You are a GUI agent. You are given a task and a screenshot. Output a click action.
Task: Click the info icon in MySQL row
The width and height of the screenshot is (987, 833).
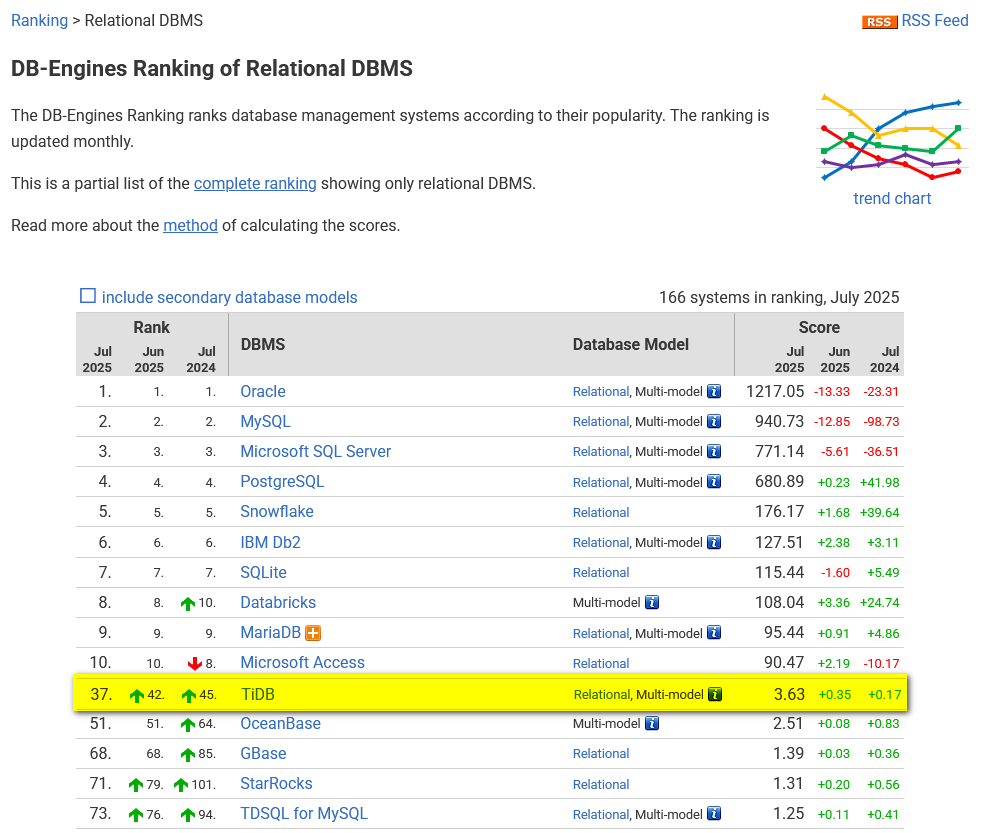714,421
